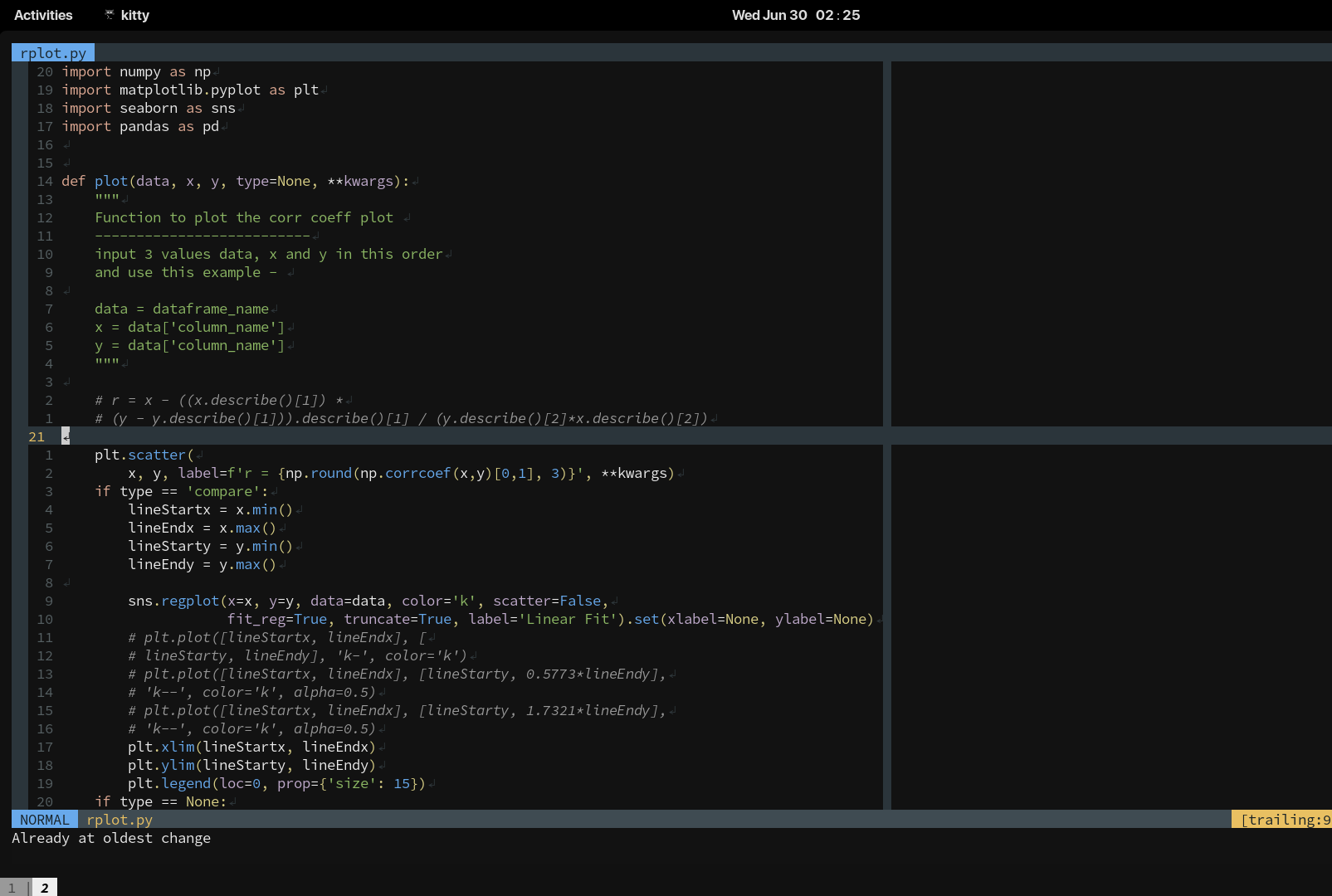Click the 'def plot(data, x, y' definition line

[x=236, y=181]
